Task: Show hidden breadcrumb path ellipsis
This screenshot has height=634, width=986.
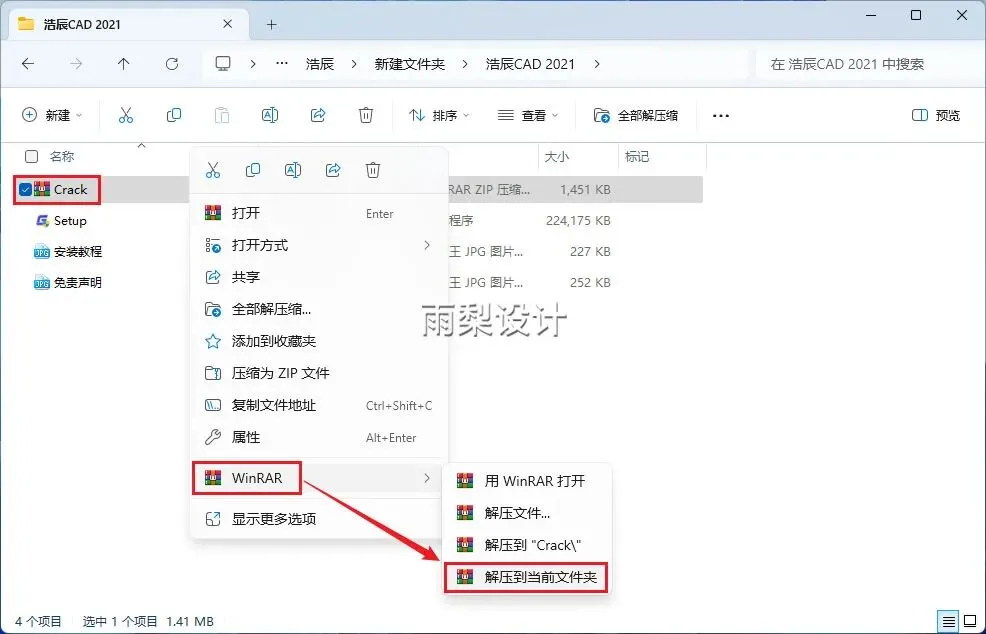Action: [x=282, y=64]
